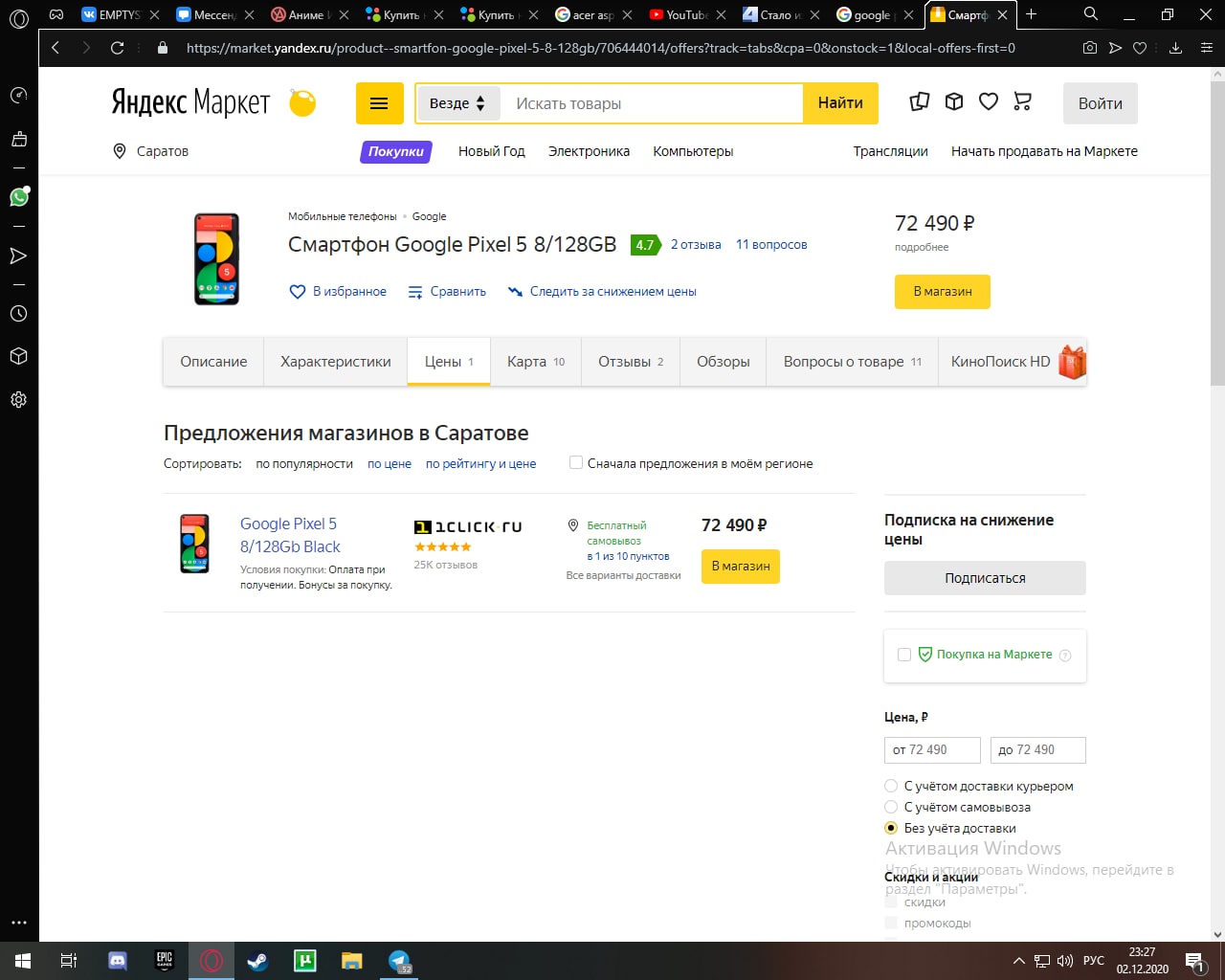Open the 'Электроника' category
This screenshot has height=980, width=1225.
(x=589, y=151)
